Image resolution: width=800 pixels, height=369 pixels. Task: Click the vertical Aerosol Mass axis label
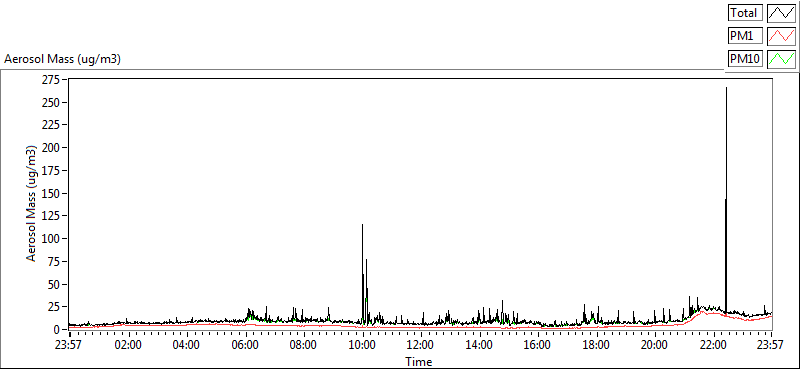pyautogui.click(x=31, y=204)
